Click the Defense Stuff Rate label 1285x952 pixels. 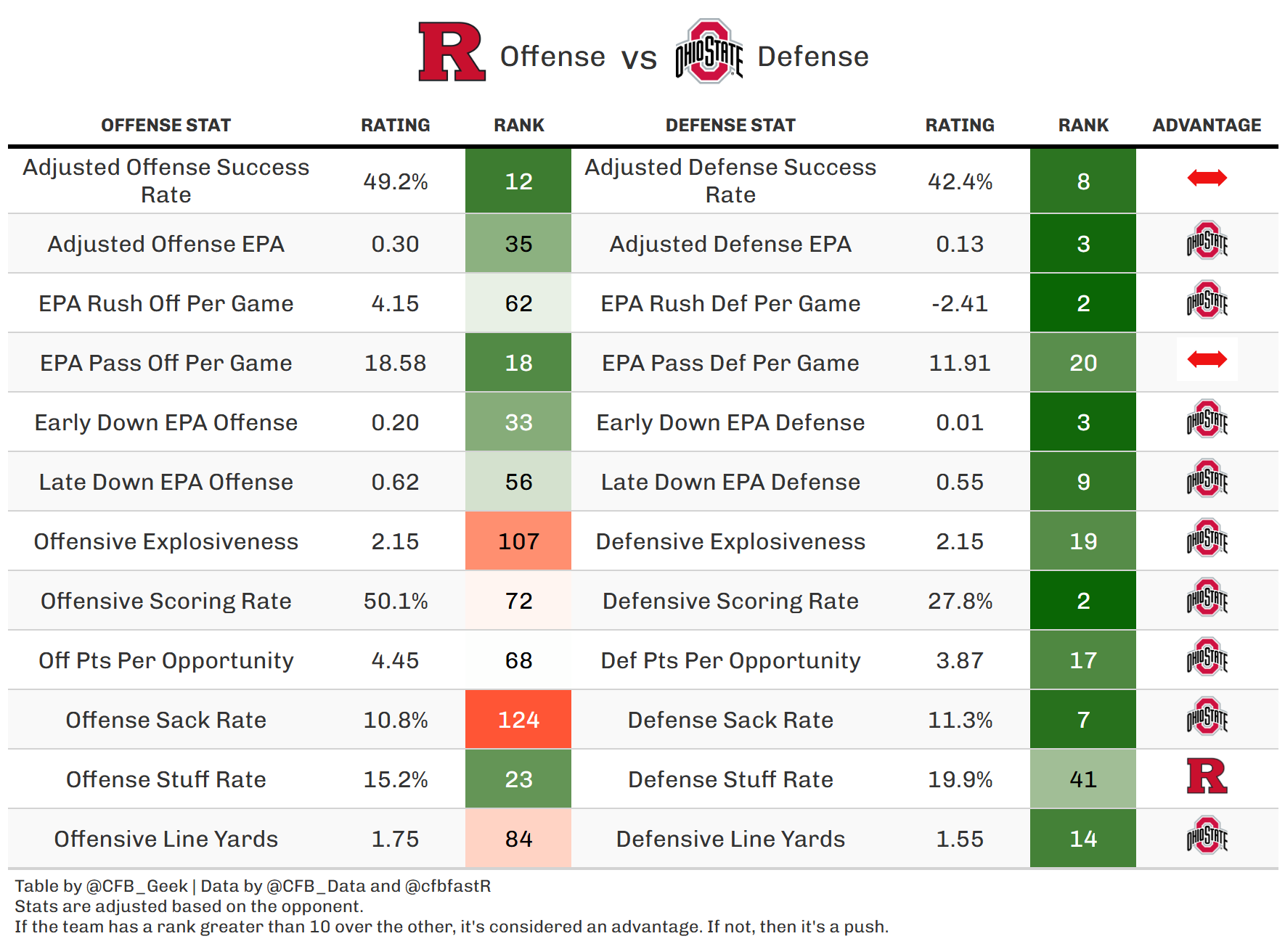(730, 779)
